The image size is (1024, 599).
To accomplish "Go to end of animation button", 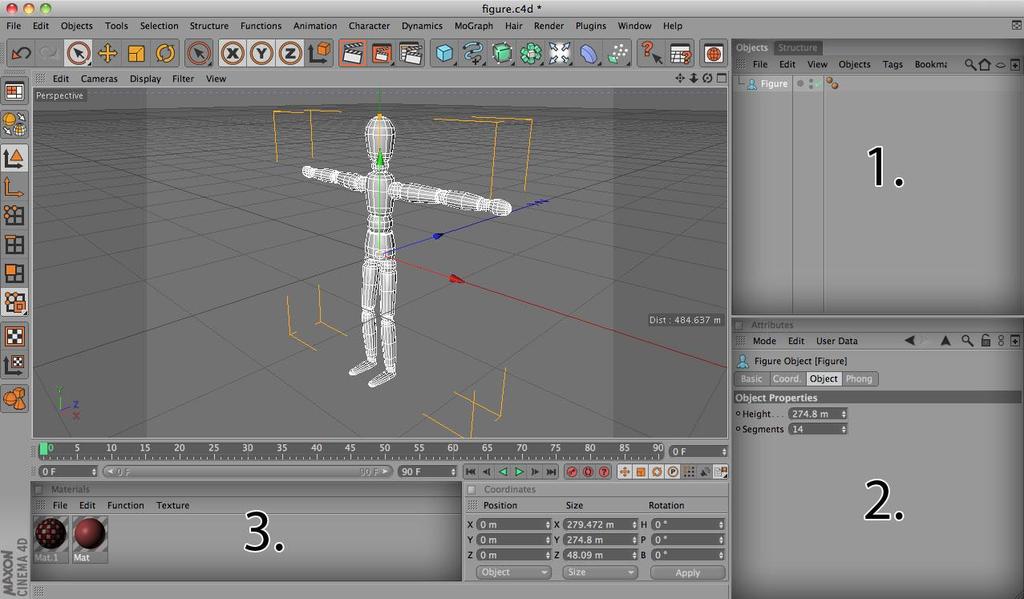I will tap(551, 472).
